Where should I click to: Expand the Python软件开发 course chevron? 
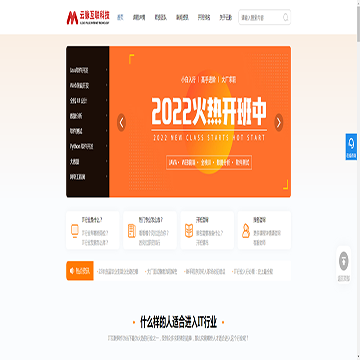point(106,146)
